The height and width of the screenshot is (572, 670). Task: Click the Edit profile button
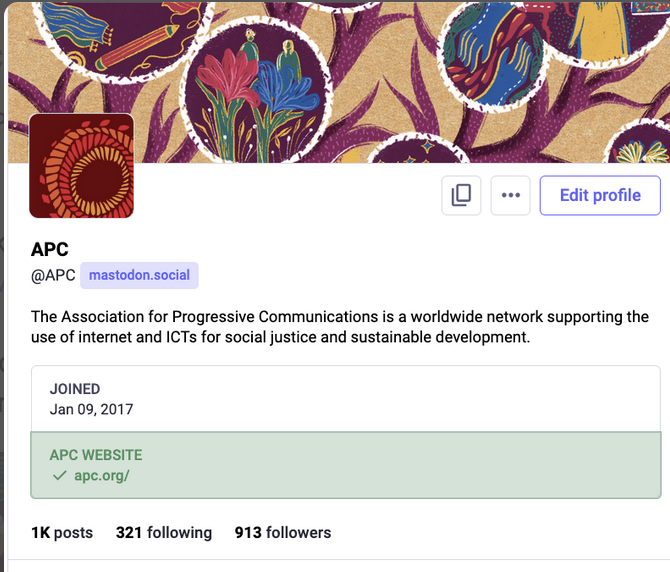[x=600, y=195]
